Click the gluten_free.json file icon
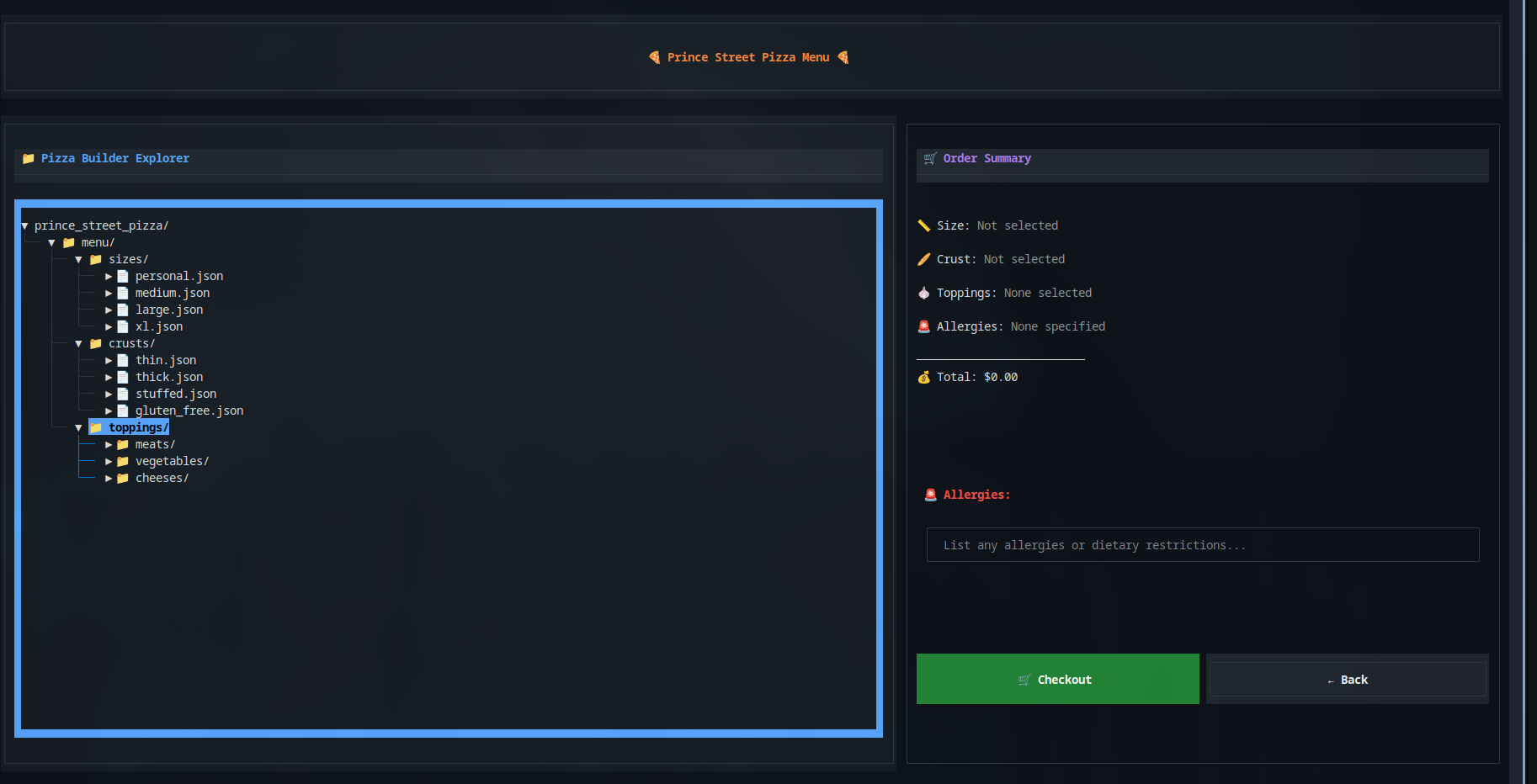This screenshot has height=784, width=1537. (x=123, y=411)
